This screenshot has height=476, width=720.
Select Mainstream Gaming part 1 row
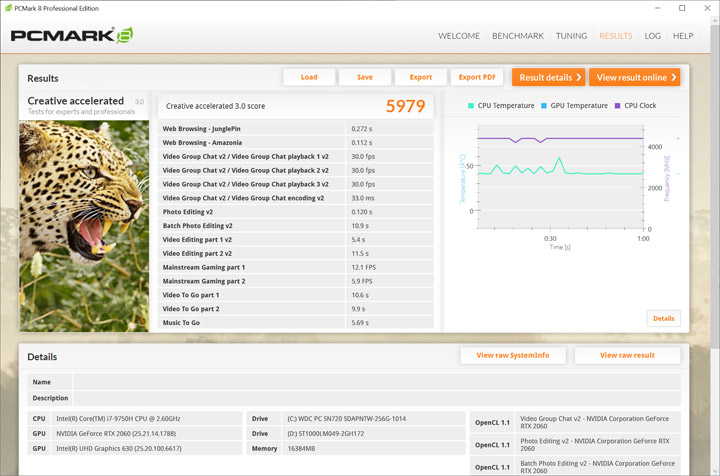296,267
